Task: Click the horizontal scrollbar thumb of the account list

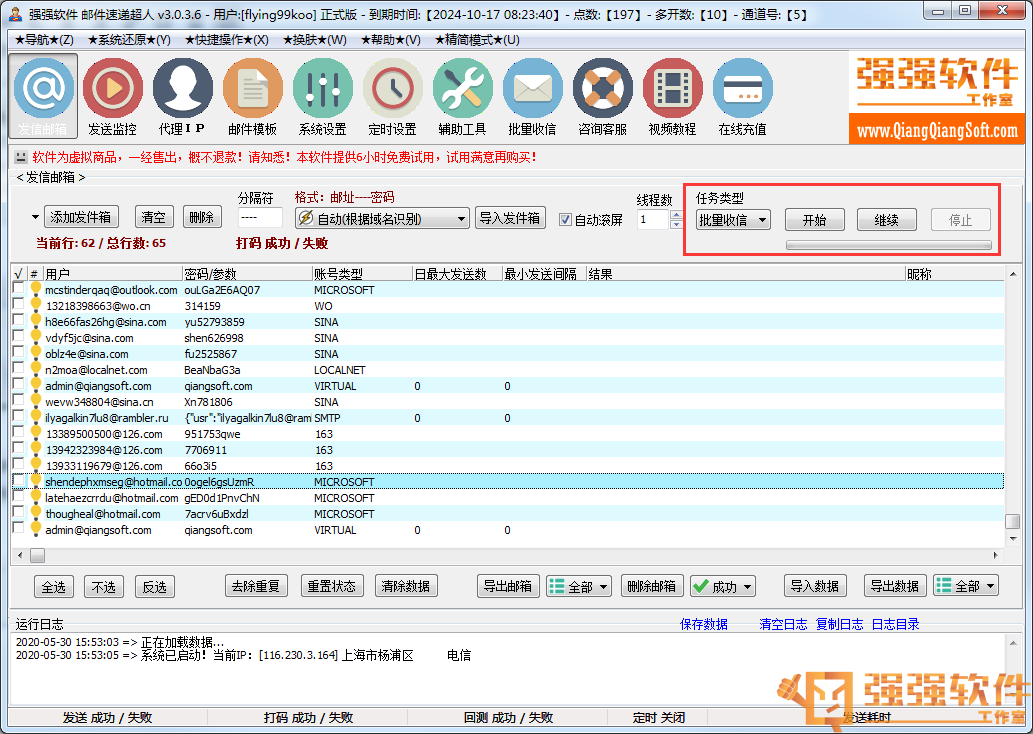Action: click(x=38, y=555)
